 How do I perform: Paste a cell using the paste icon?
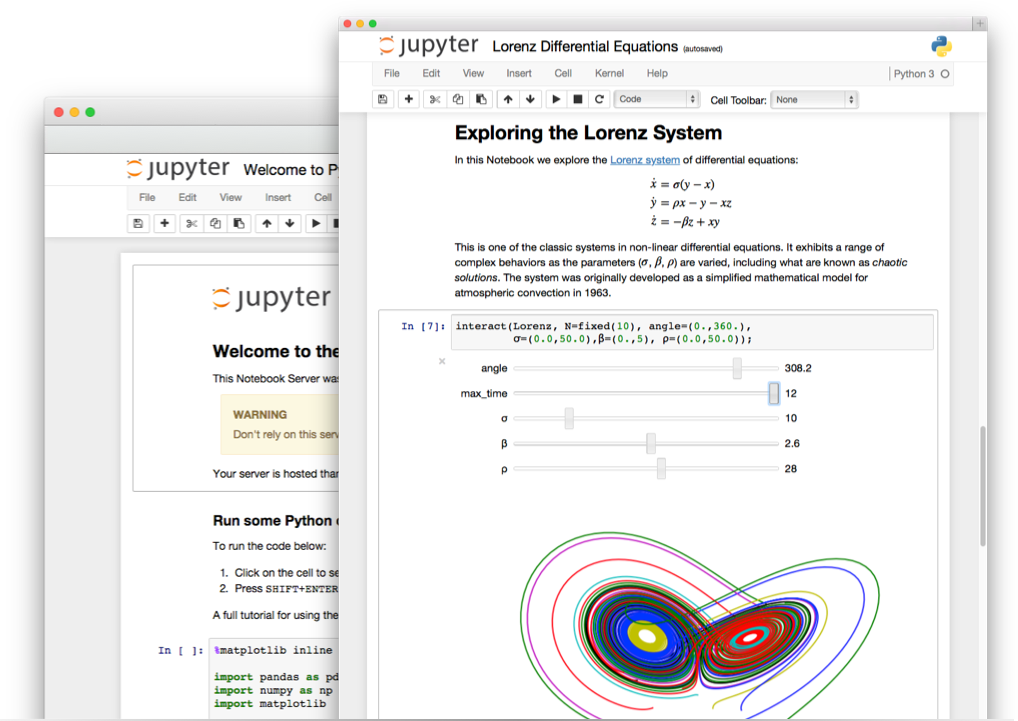(x=481, y=99)
